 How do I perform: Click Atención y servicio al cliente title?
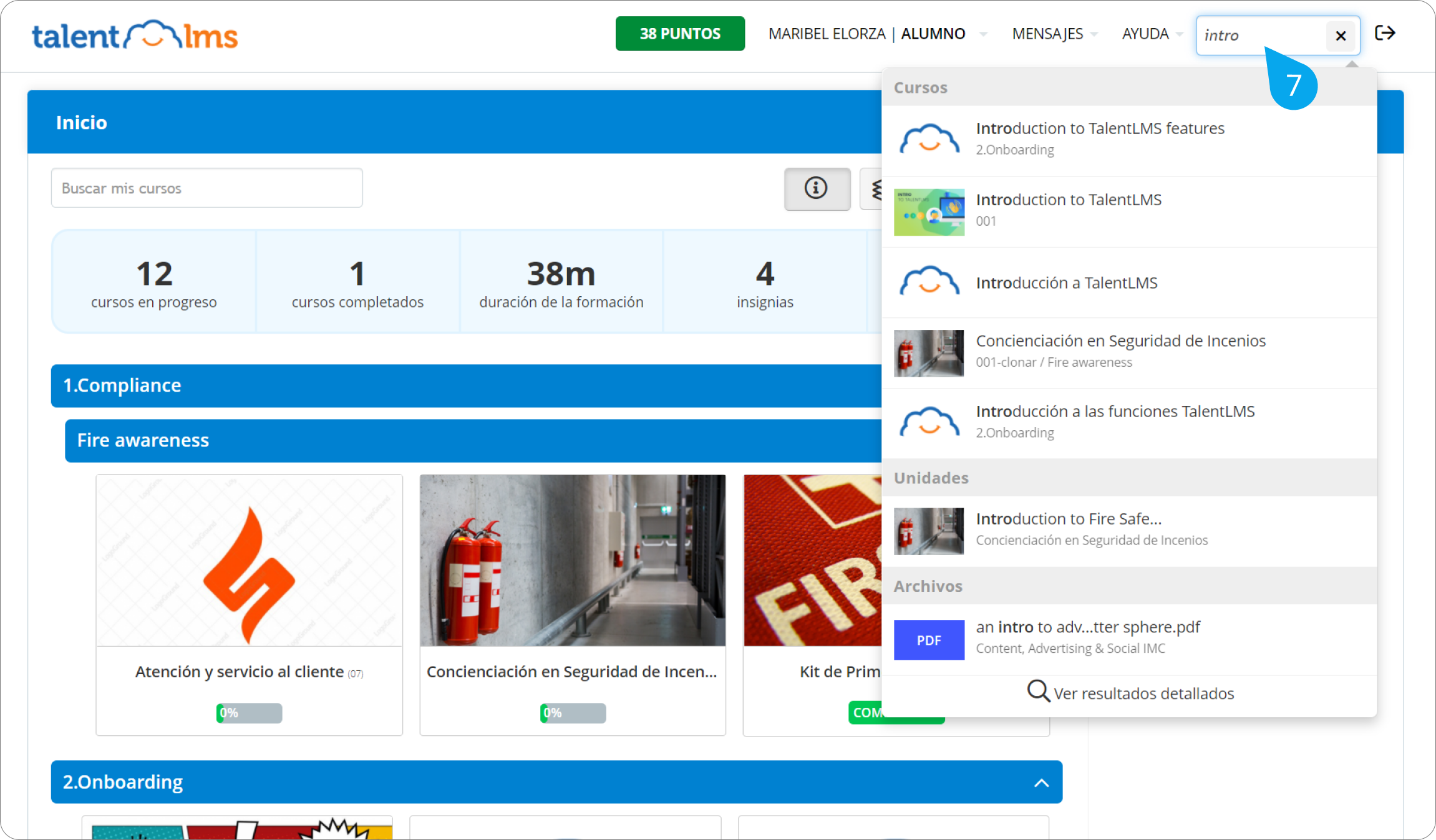coord(240,672)
